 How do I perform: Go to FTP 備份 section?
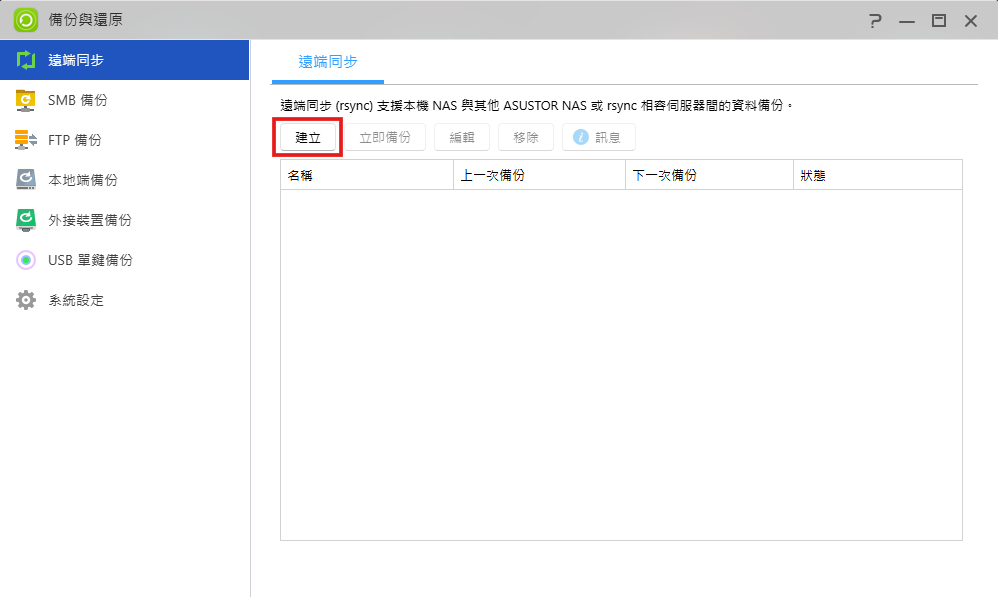pos(125,140)
